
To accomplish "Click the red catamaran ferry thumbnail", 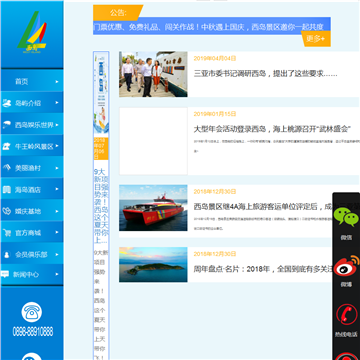I will (x=153, y=208).
